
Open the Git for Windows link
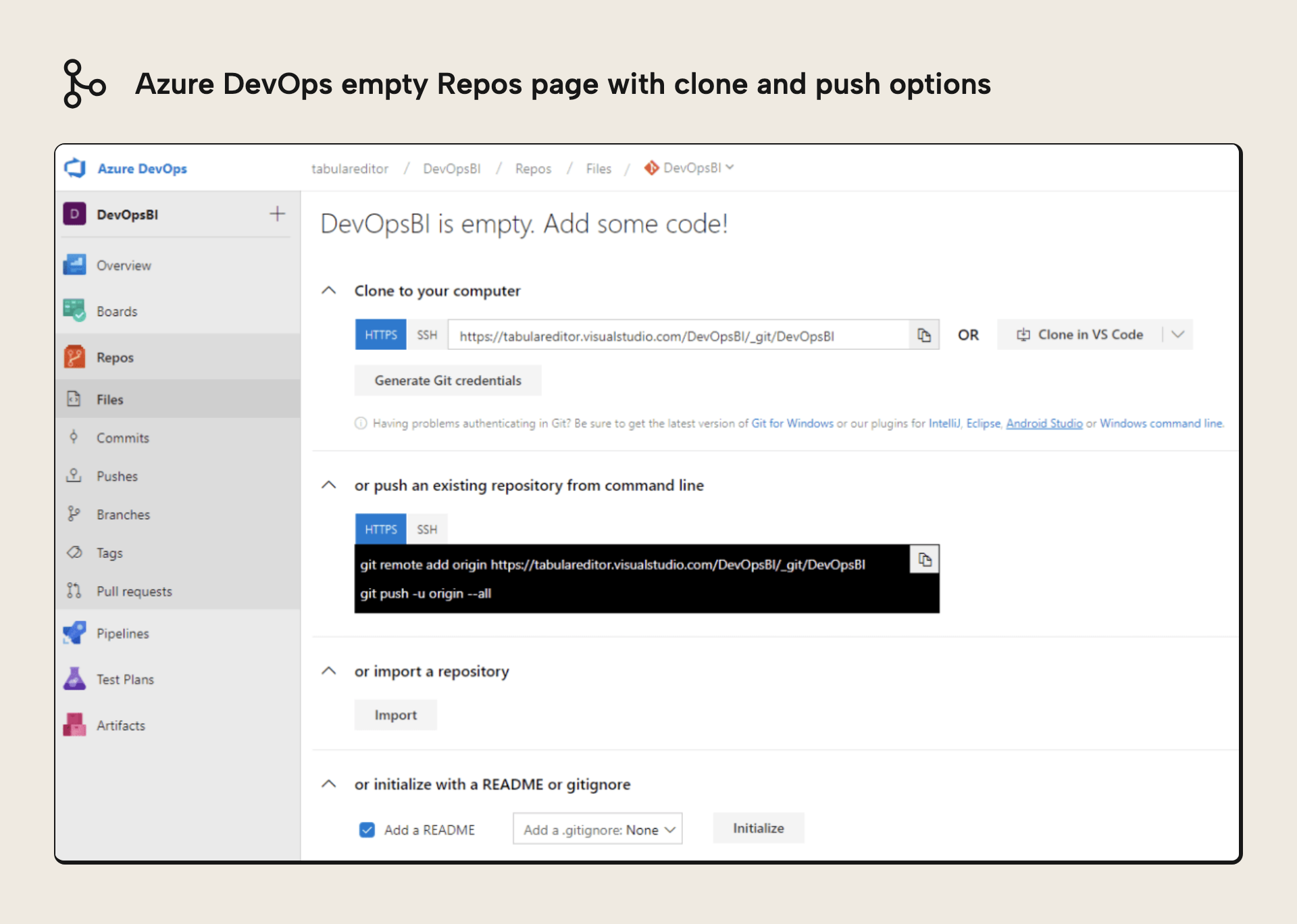coord(792,423)
